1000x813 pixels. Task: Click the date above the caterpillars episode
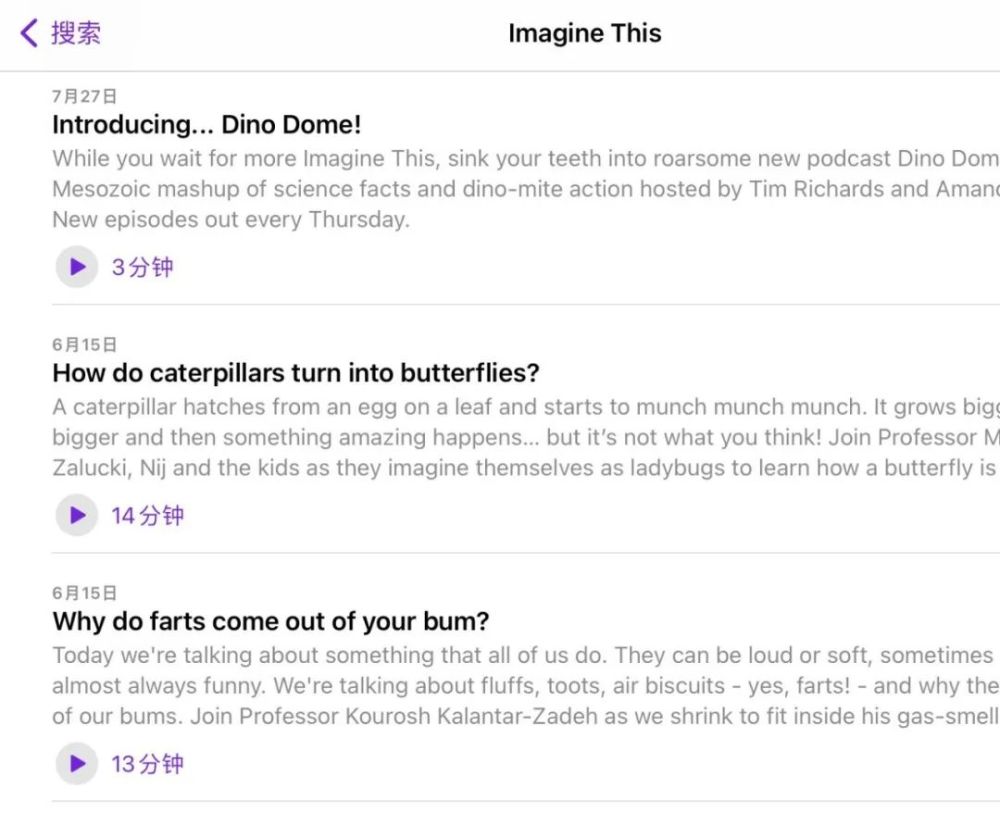[x=84, y=344]
